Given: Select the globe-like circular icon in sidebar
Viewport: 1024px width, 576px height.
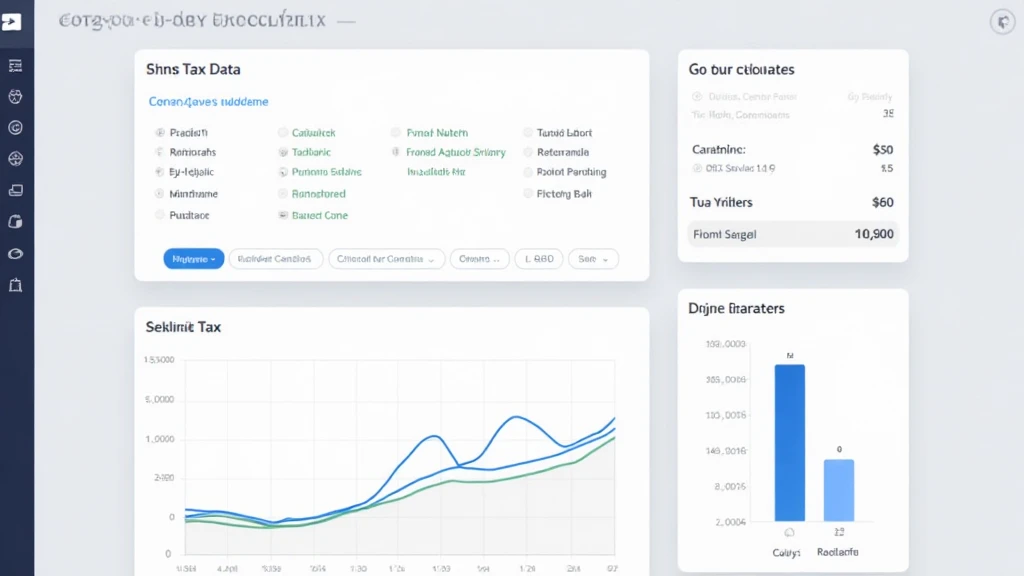Looking at the screenshot, I should (15, 159).
